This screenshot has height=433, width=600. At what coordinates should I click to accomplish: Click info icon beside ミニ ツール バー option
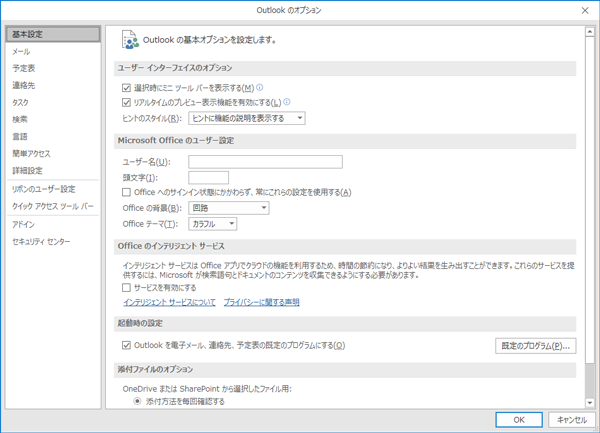pyautogui.click(x=259, y=88)
